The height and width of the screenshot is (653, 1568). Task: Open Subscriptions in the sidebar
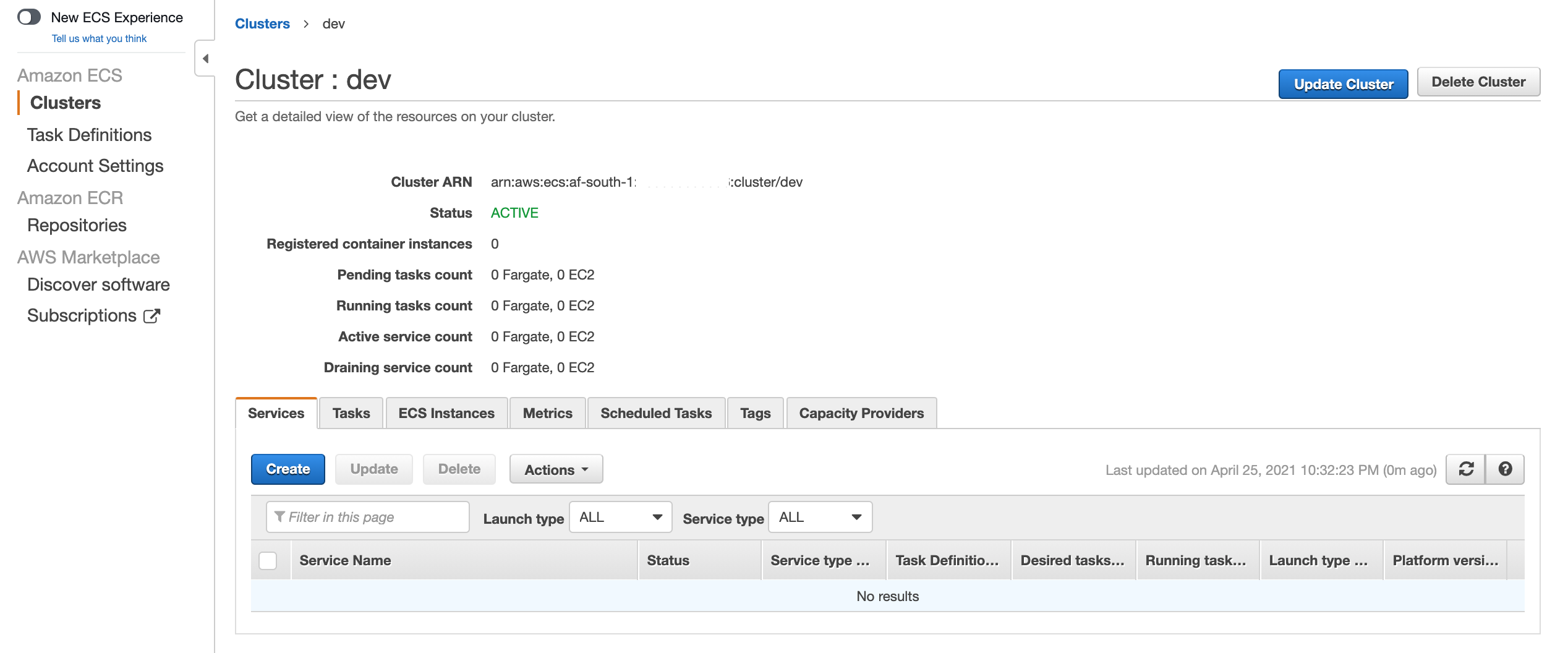click(82, 315)
